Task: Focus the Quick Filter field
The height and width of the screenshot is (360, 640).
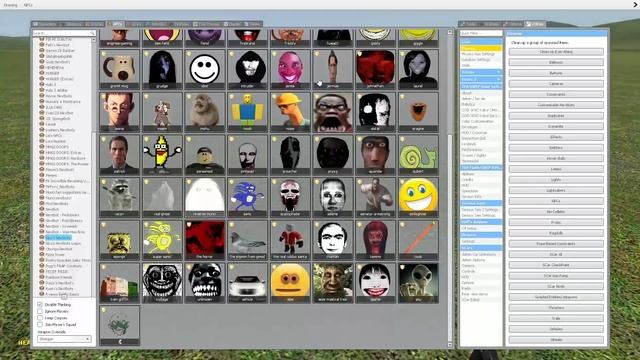Action: (481, 33)
